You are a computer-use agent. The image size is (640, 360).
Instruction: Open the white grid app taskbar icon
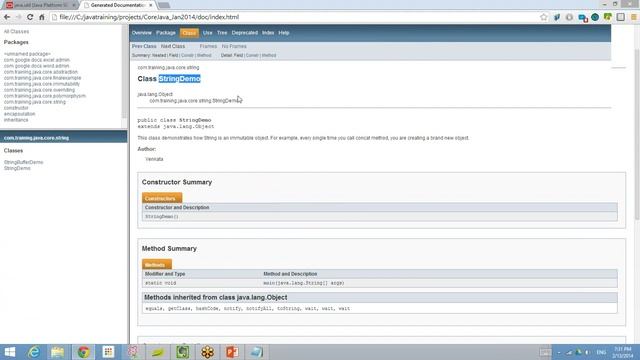(x=108, y=352)
